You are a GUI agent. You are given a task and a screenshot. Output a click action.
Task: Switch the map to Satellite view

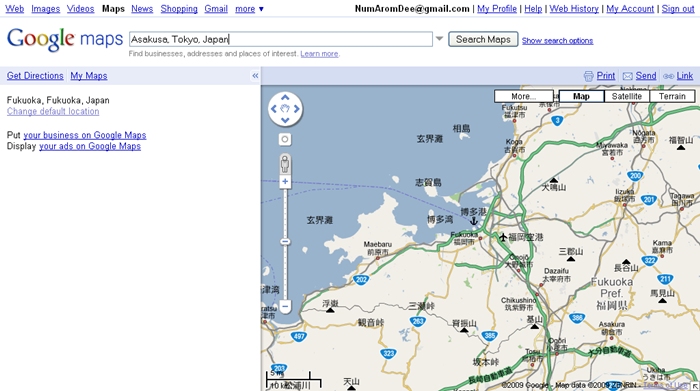click(627, 96)
